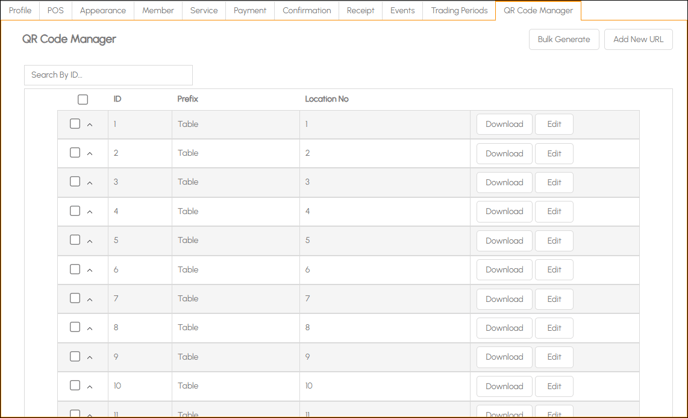The width and height of the screenshot is (688, 418).
Task: Toggle the chevron on row 4
Action: pos(90,212)
